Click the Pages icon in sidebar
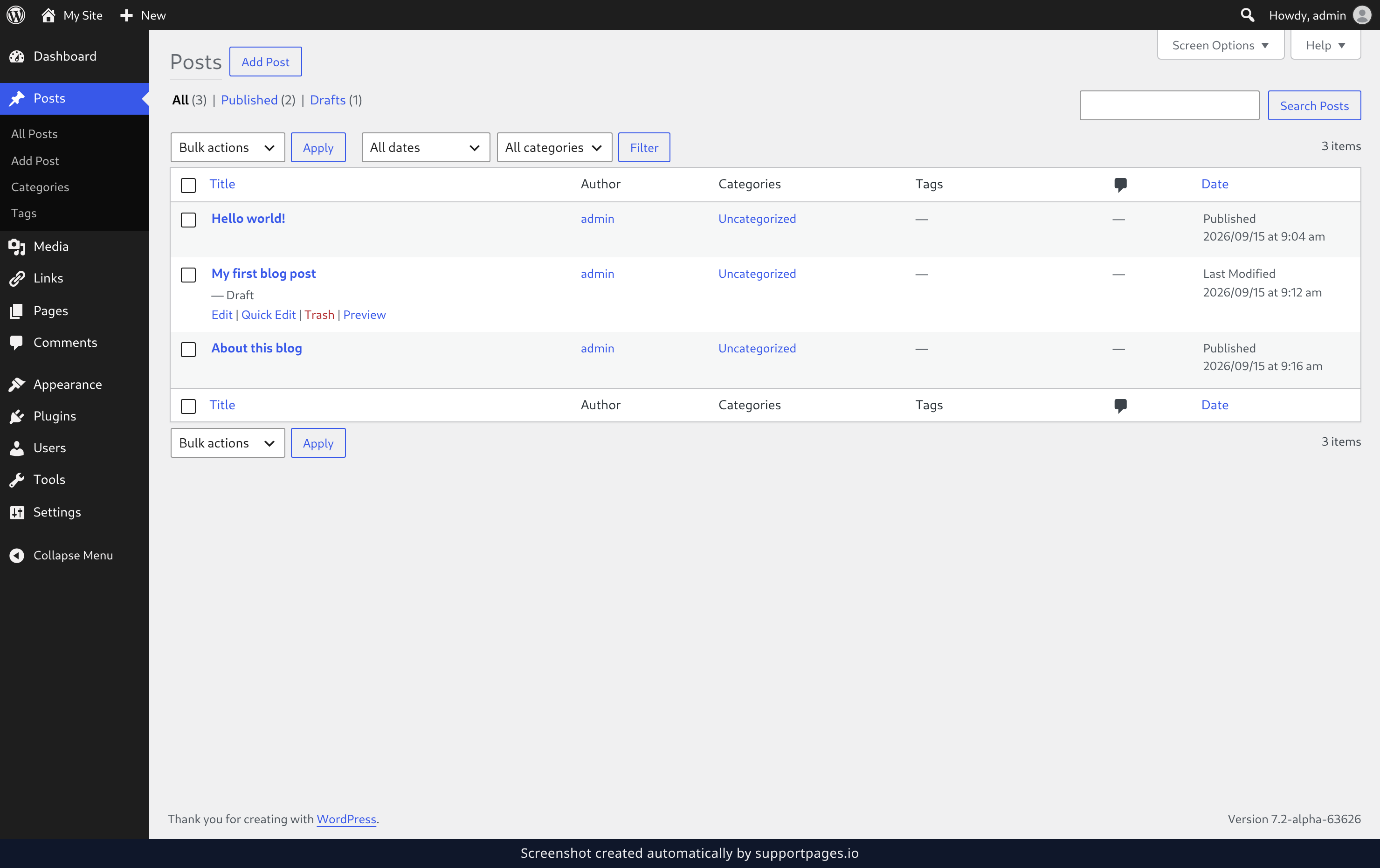Image resolution: width=1380 pixels, height=868 pixels. (x=17, y=310)
